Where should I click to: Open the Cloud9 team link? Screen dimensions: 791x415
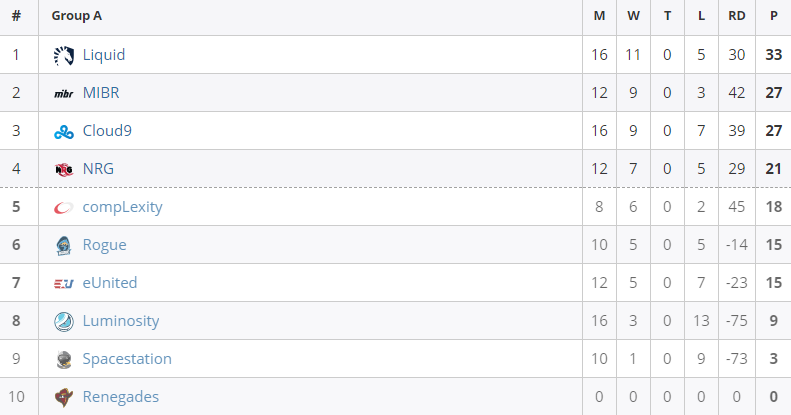pos(107,131)
